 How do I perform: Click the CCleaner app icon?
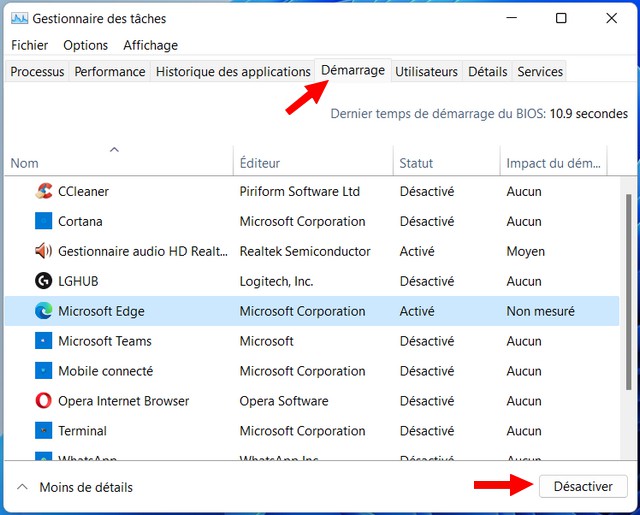click(43, 191)
